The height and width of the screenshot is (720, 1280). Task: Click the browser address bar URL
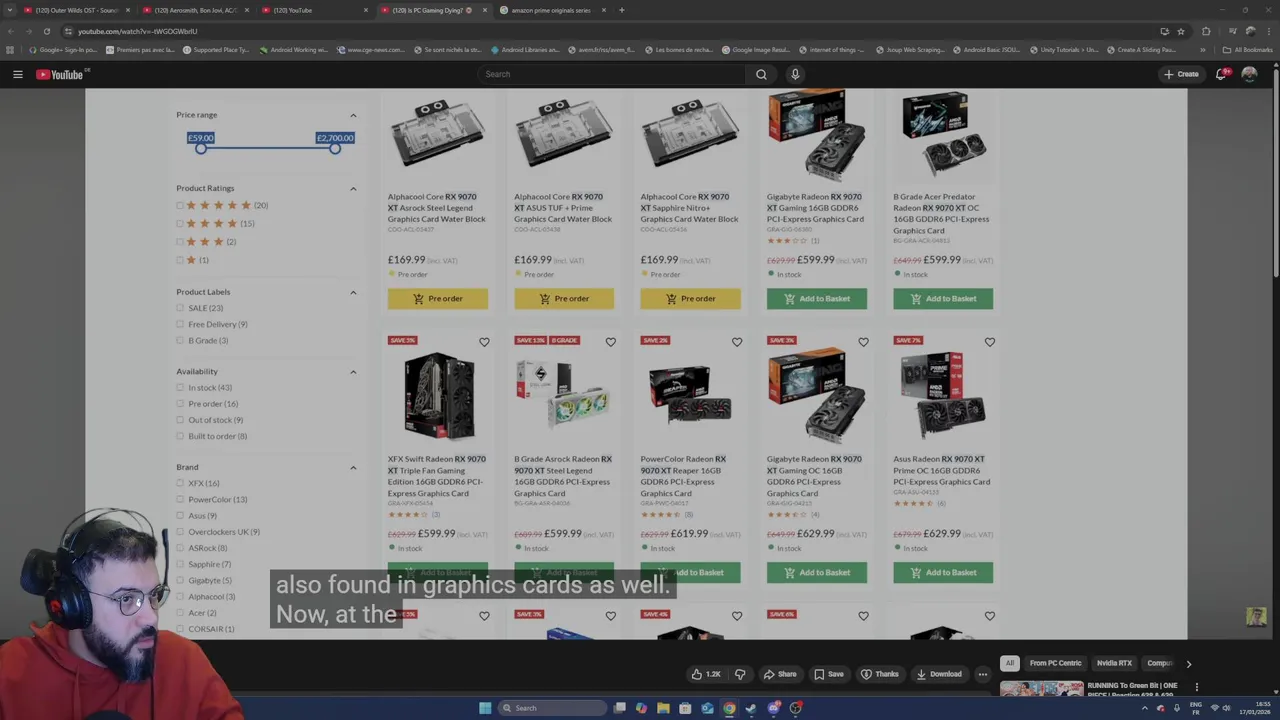pos(137,31)
